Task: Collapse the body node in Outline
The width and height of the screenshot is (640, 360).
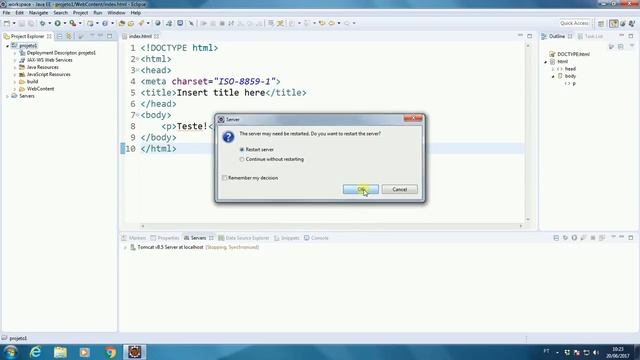Action: pos(553,76)
